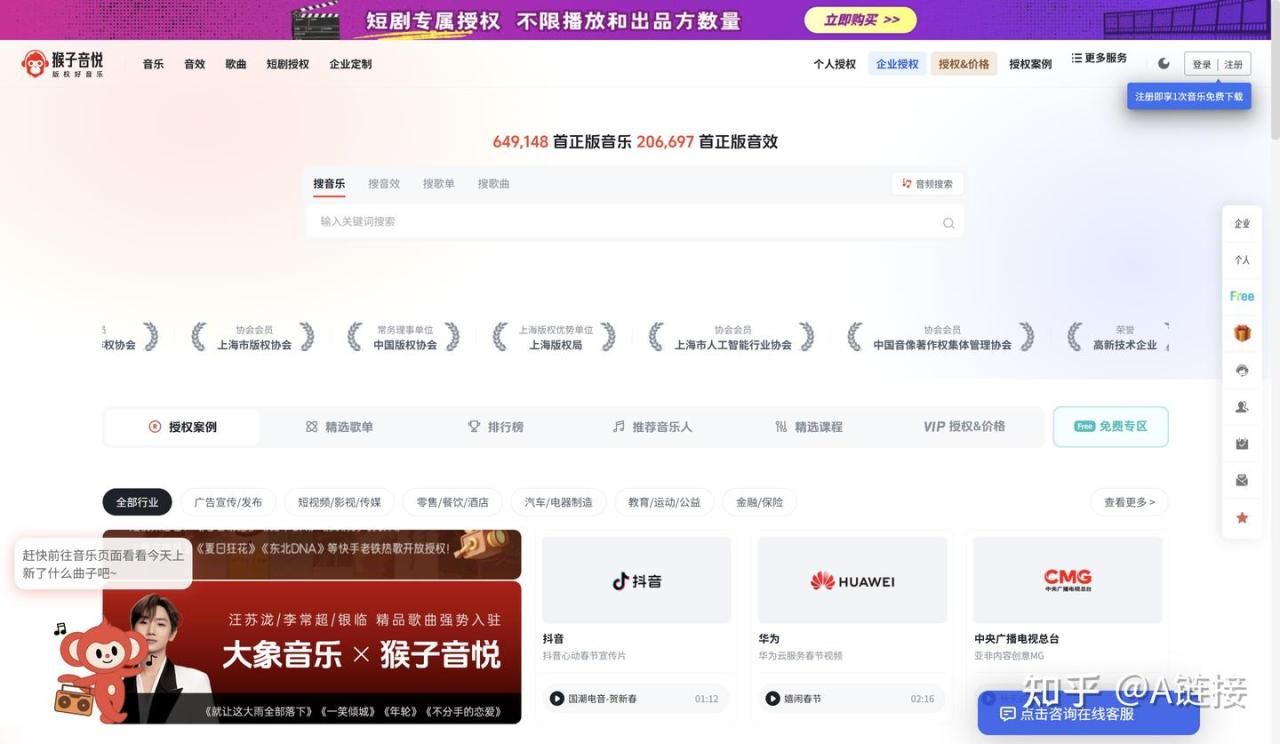Image resolution: width=1280 pixels, height=744 pixels.
Task: Open 企业定制 in top navigation
Action: coord(350,64)
